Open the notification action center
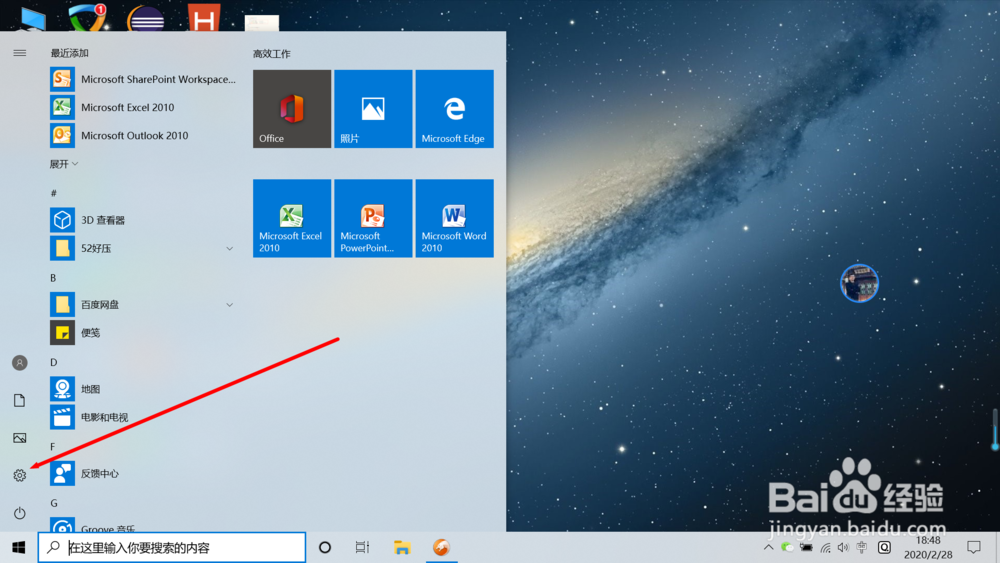This screenshot has width=1000, height=563. [974, 547]
